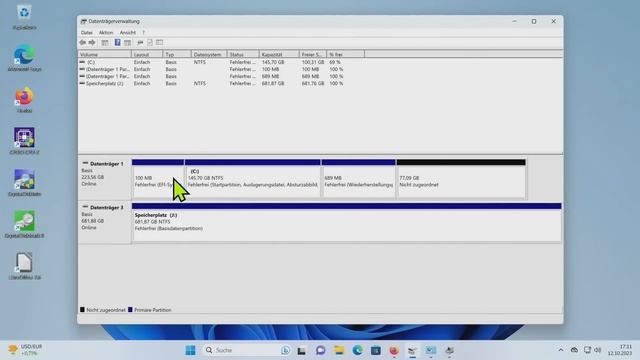Click the 145,70 GB capacity cell

273,62
